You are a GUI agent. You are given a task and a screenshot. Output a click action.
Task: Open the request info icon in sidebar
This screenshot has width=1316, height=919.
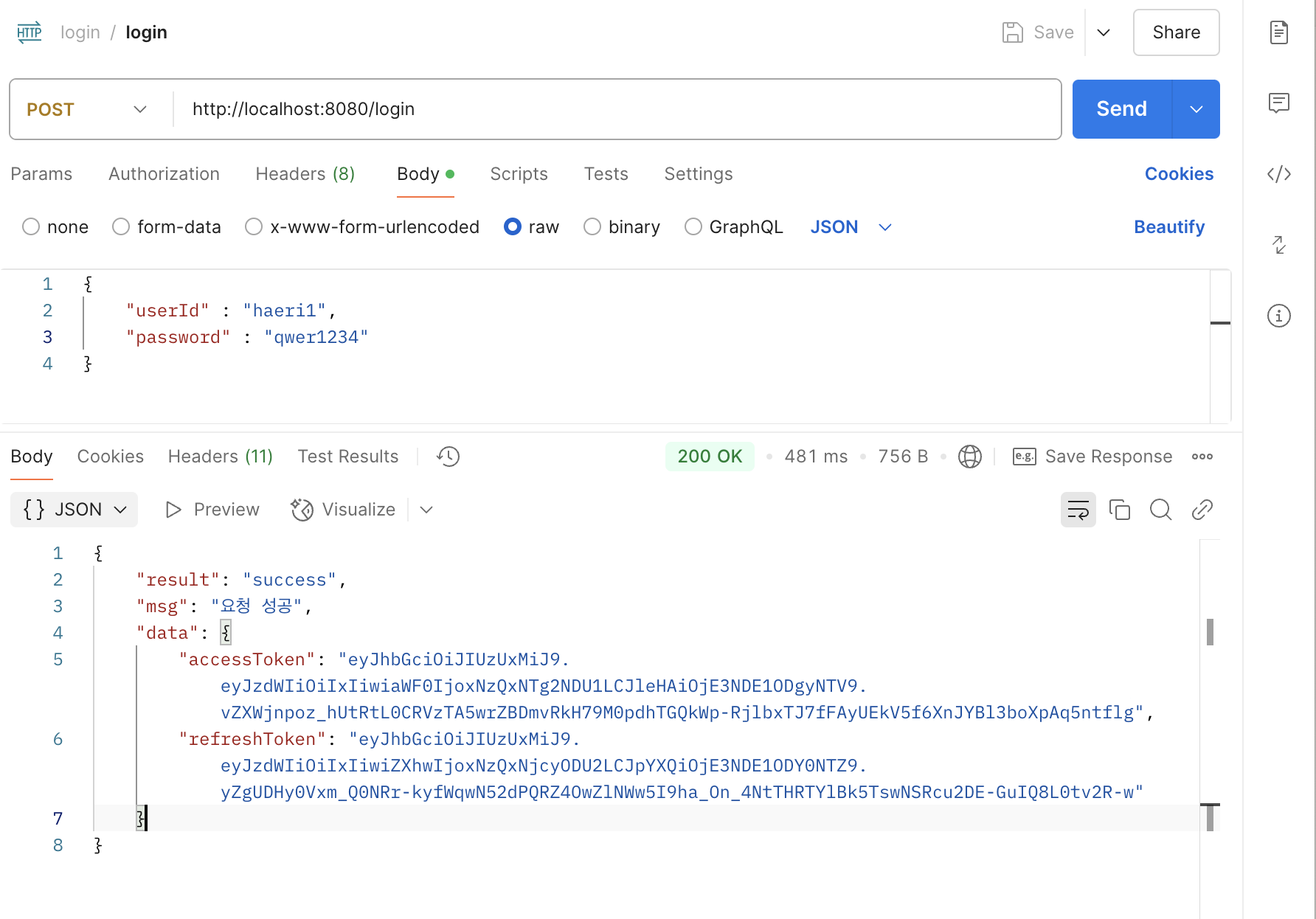1279,316
